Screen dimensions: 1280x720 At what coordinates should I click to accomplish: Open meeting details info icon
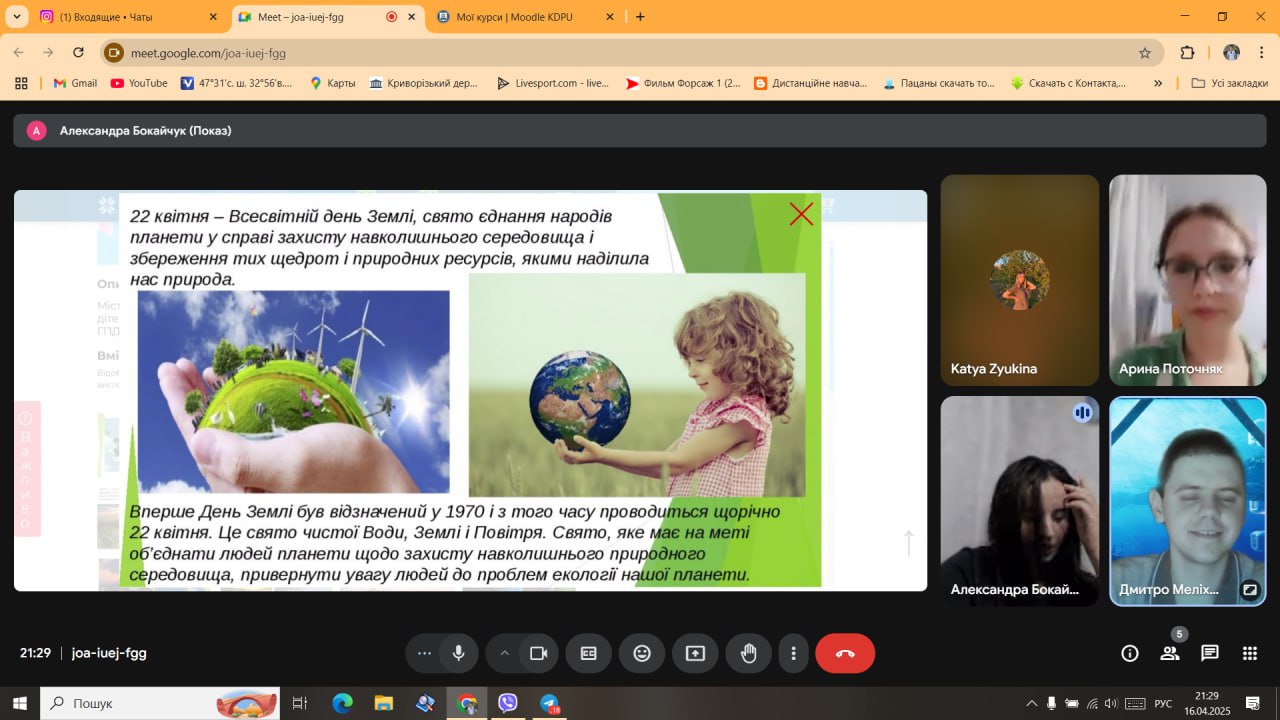point(1130,653)
